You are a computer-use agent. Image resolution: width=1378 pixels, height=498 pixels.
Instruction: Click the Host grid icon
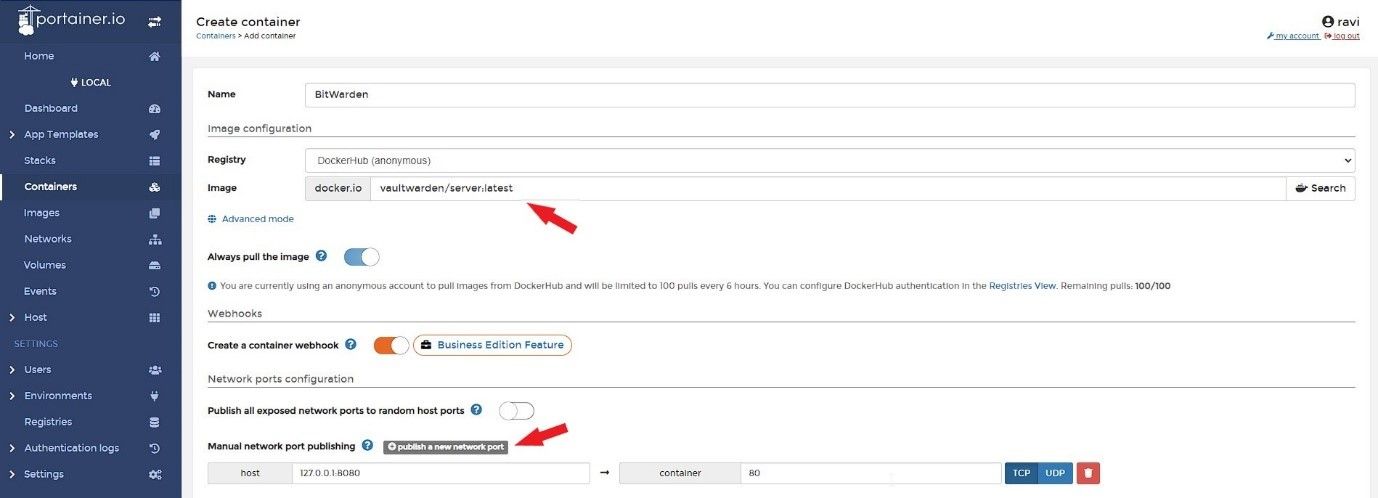tap(155, 317)
